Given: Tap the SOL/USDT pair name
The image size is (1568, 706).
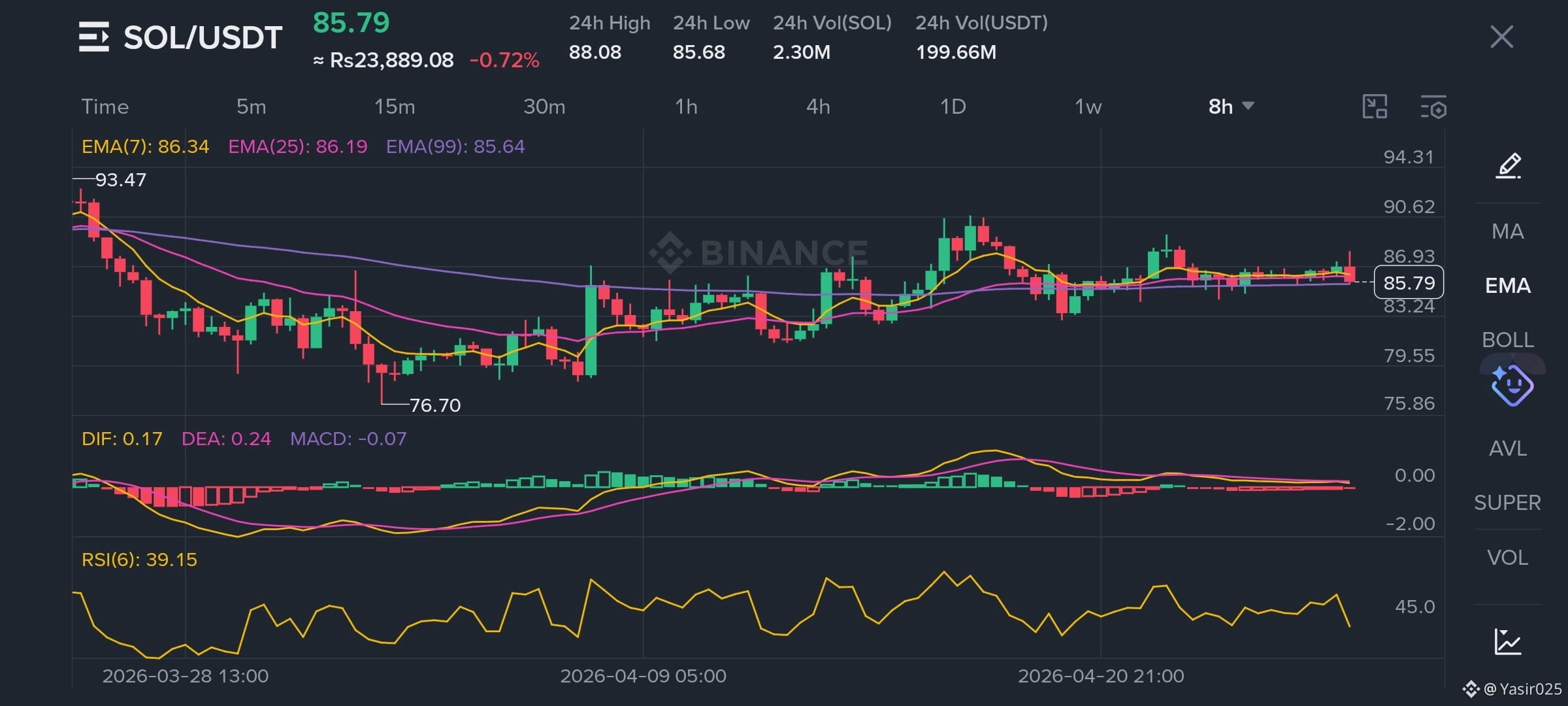Looking at the screenshot, I should click(203, 37).
